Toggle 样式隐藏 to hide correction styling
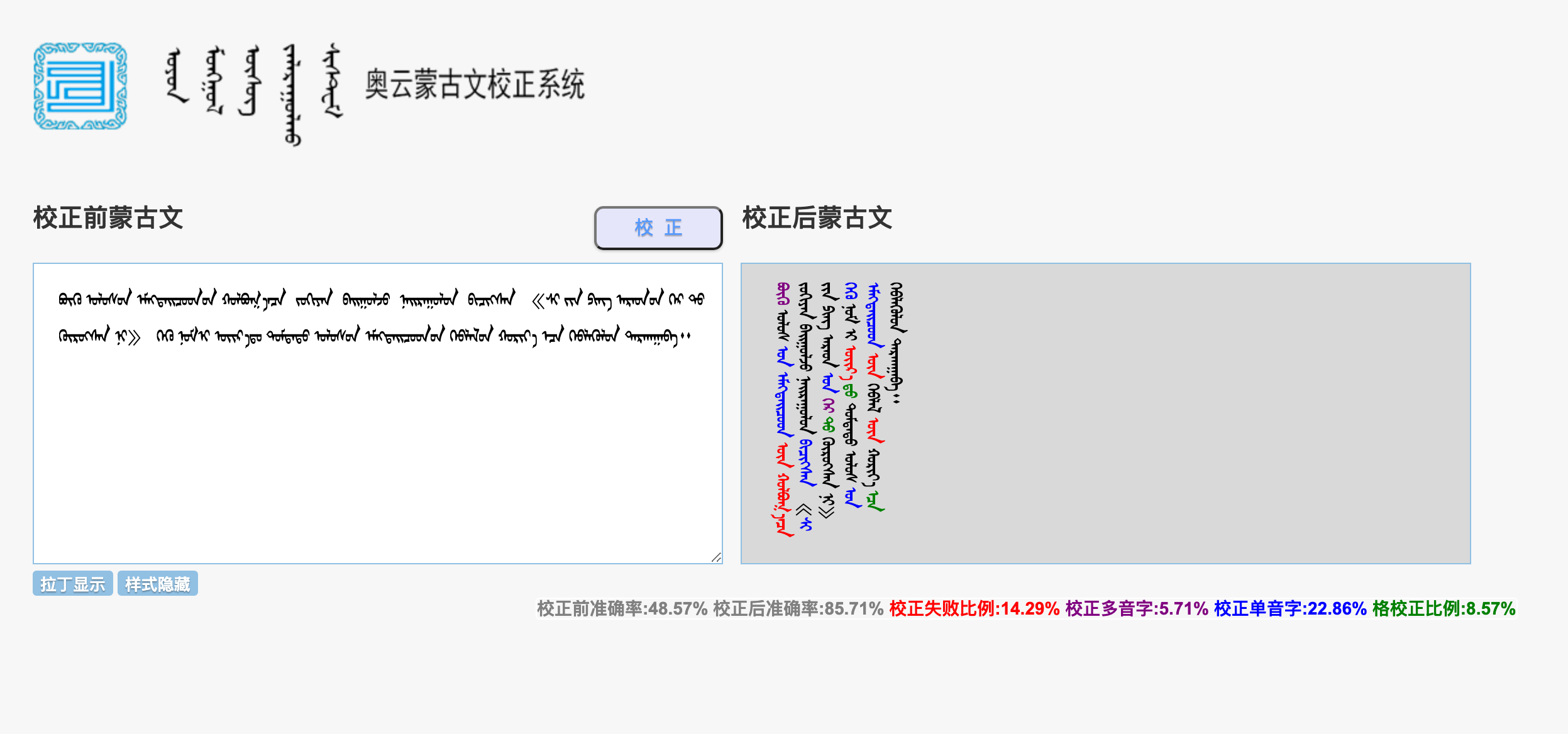The width and height of the screenshot is (1568, 734). [x=157, y=583]
